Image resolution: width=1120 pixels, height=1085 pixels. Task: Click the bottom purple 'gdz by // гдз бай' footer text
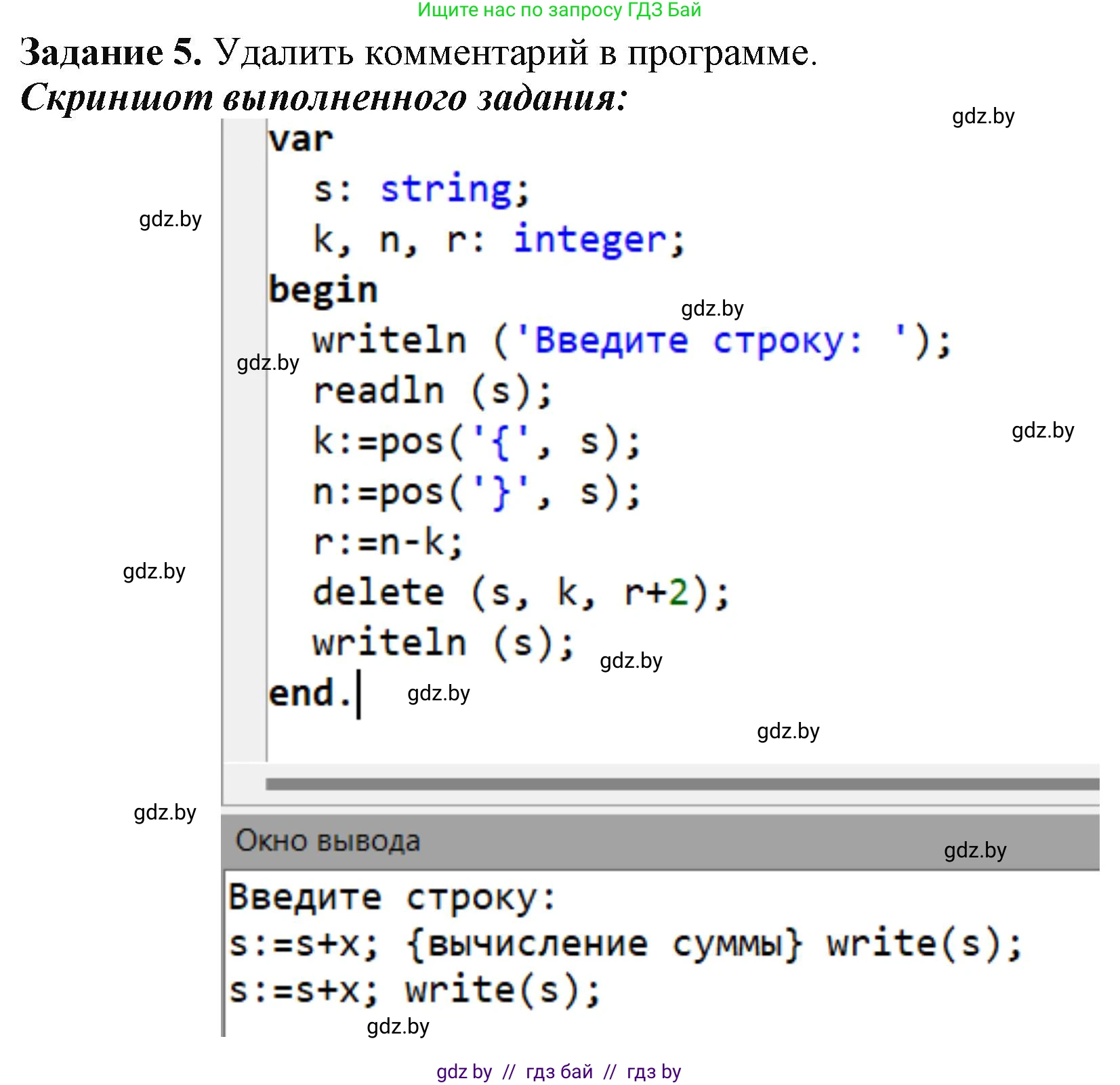pos(558,1071)
